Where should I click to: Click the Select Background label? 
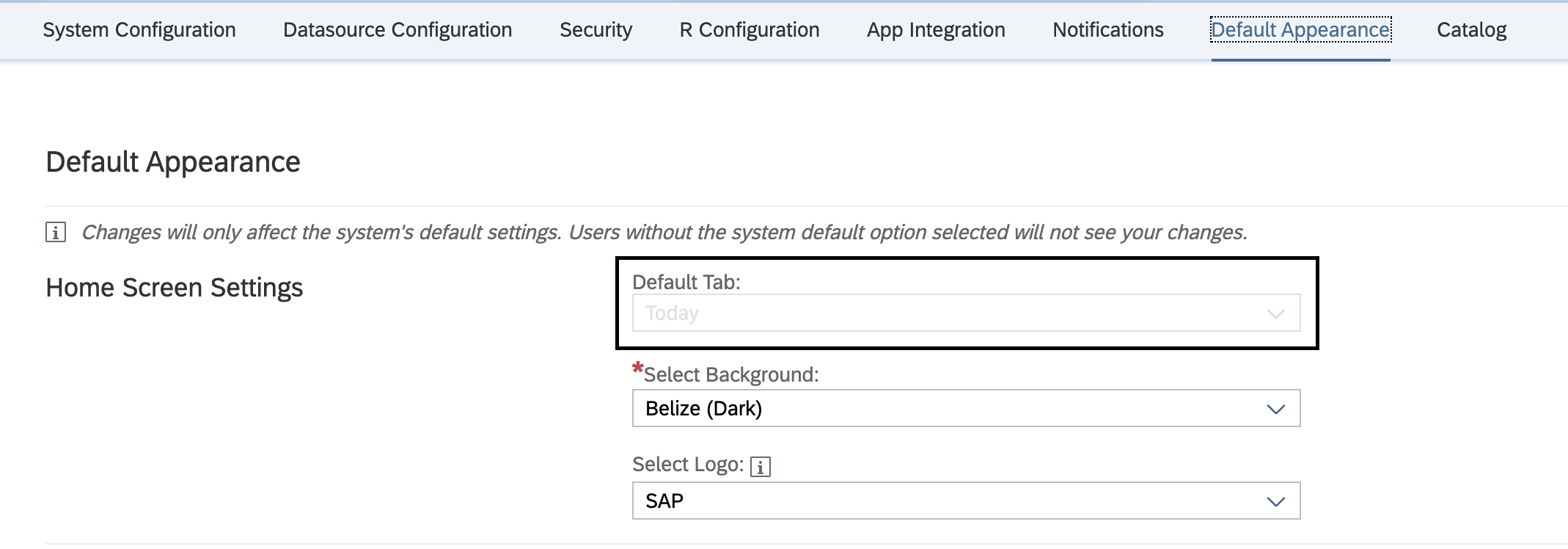730,375
